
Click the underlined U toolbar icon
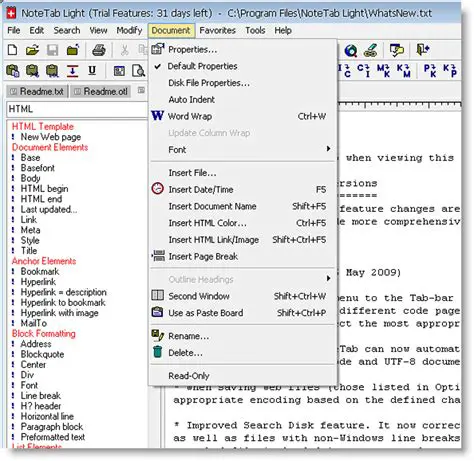[92, 70]
